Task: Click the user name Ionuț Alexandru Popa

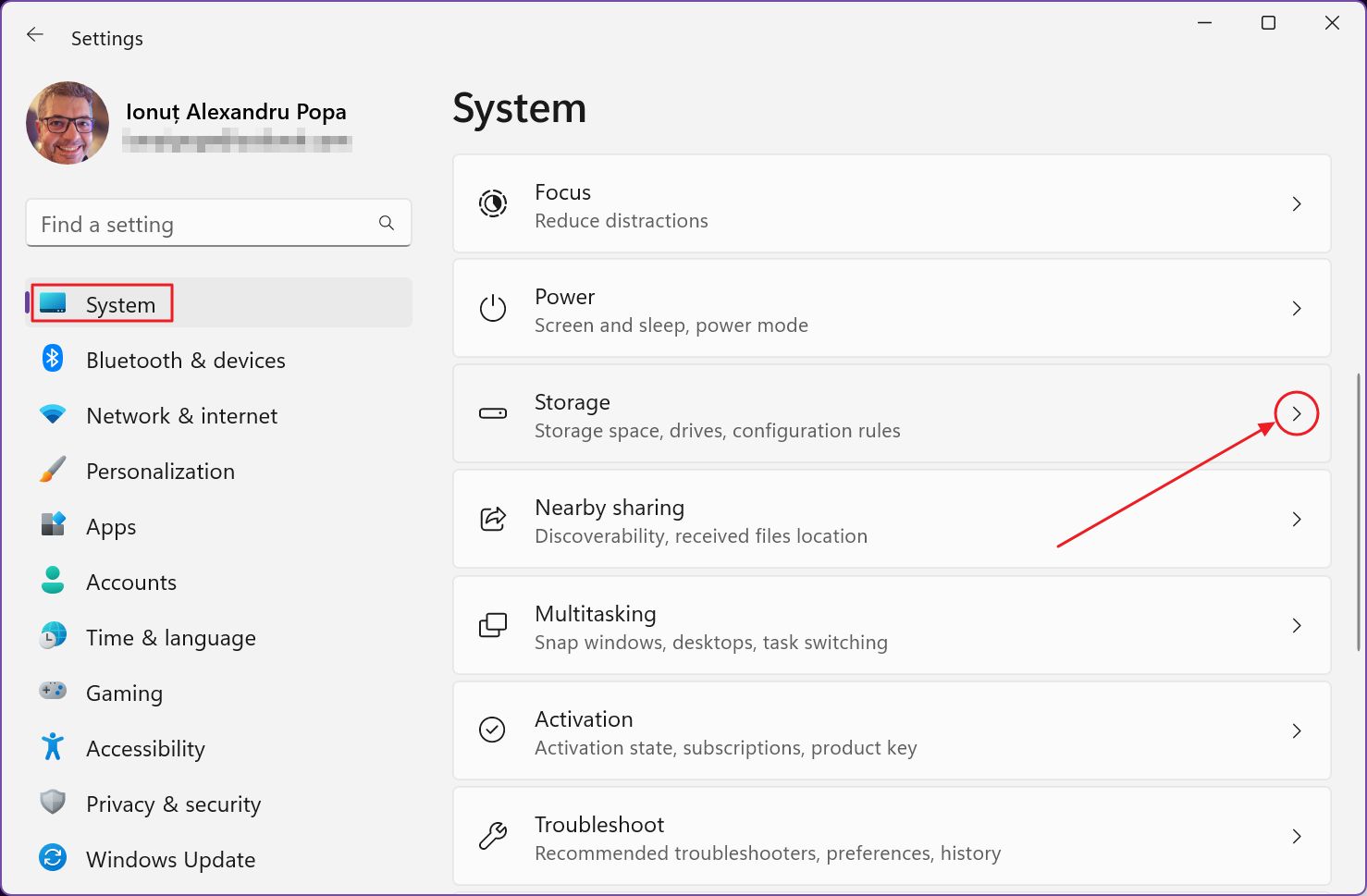Action: 236,112
